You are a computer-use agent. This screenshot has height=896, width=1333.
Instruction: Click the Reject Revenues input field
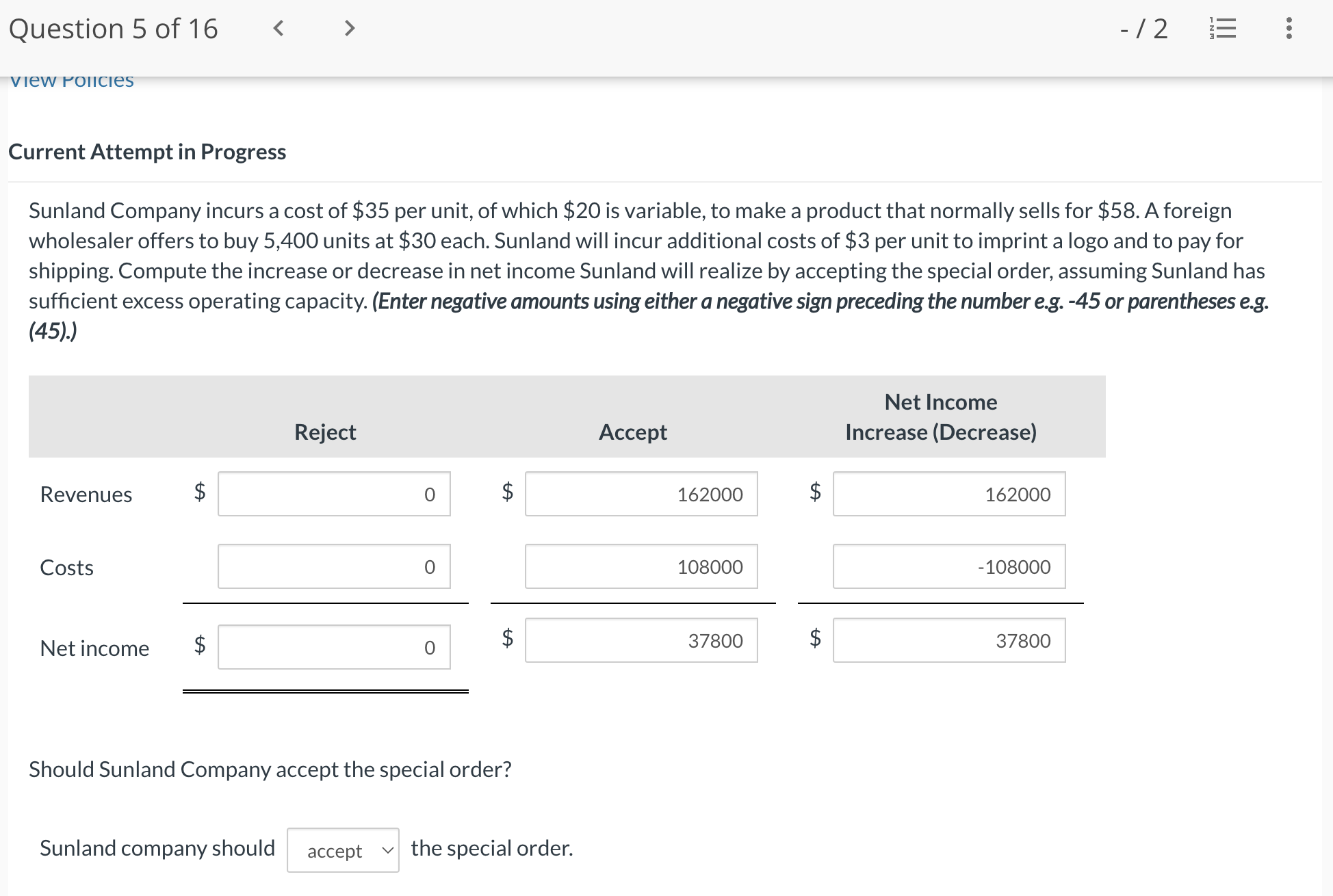tap(334, 494)
